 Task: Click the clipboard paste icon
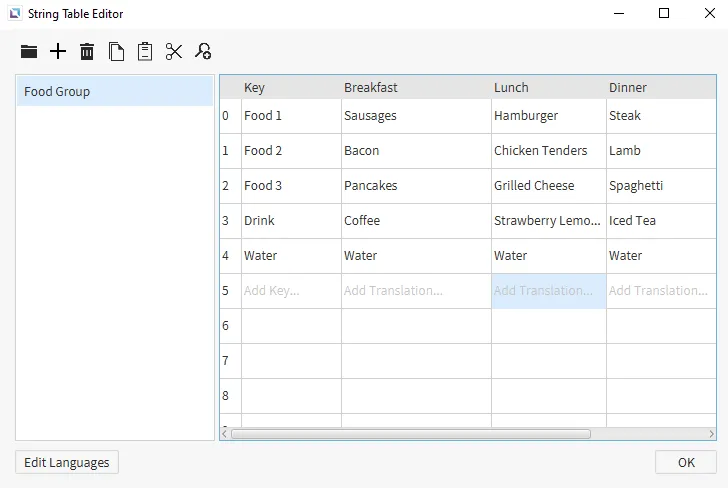coord(145,52)
